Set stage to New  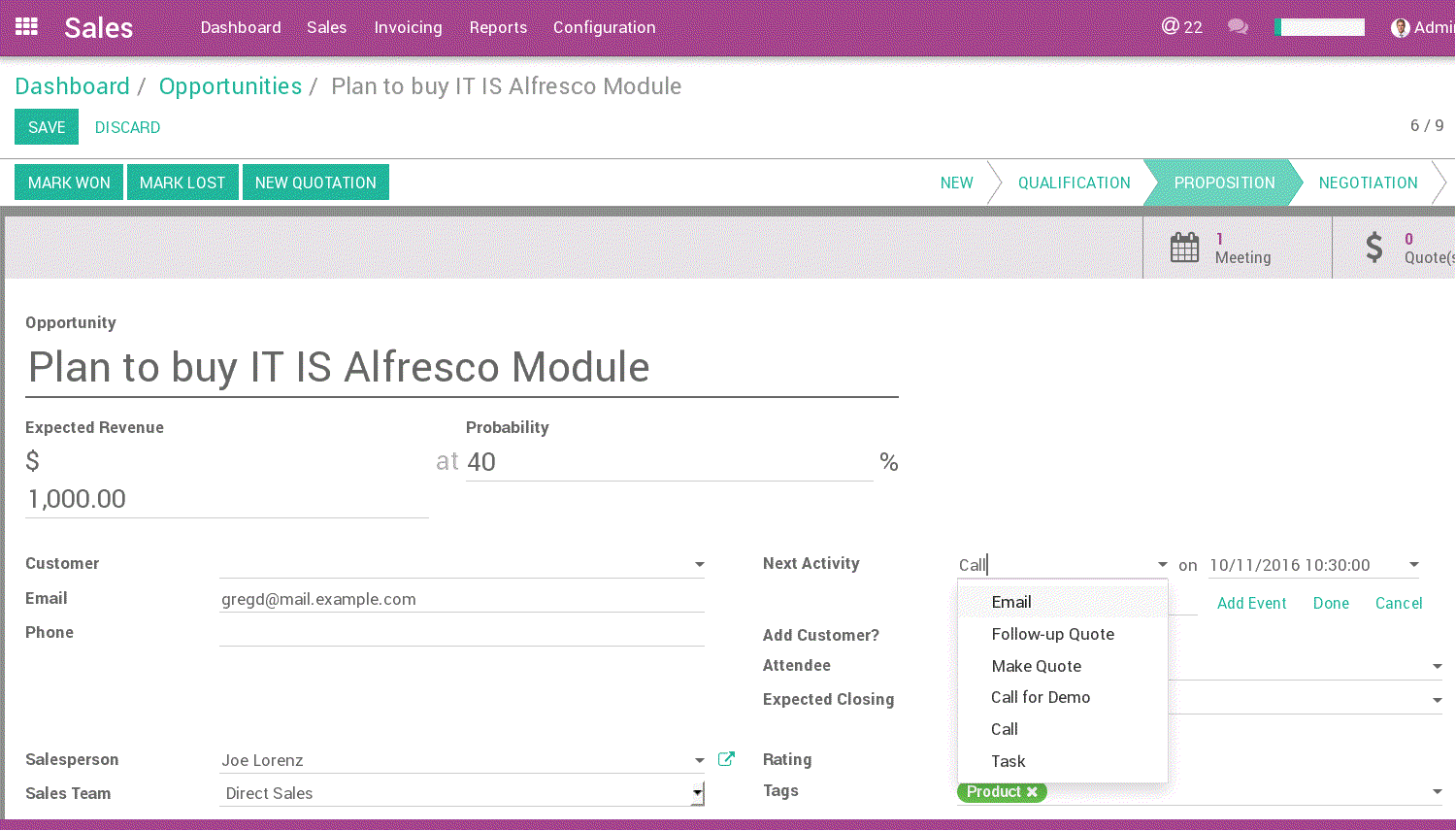point(956,183)
